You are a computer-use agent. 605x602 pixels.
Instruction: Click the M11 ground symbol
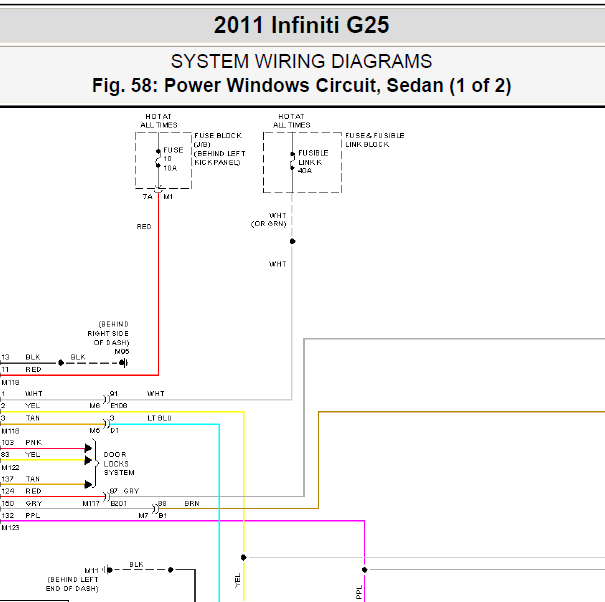tap(108, 569)
